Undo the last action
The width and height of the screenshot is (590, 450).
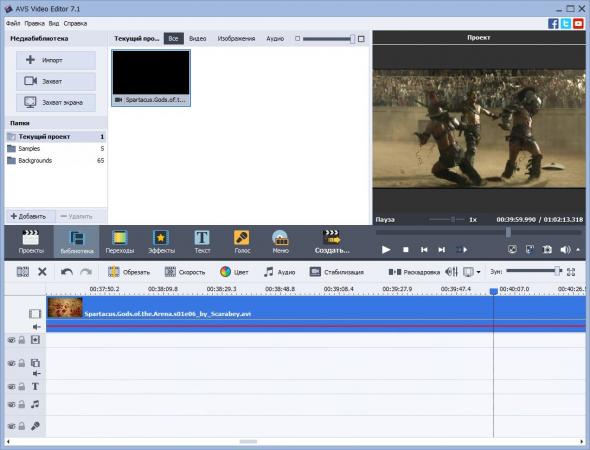coord(67,272)
